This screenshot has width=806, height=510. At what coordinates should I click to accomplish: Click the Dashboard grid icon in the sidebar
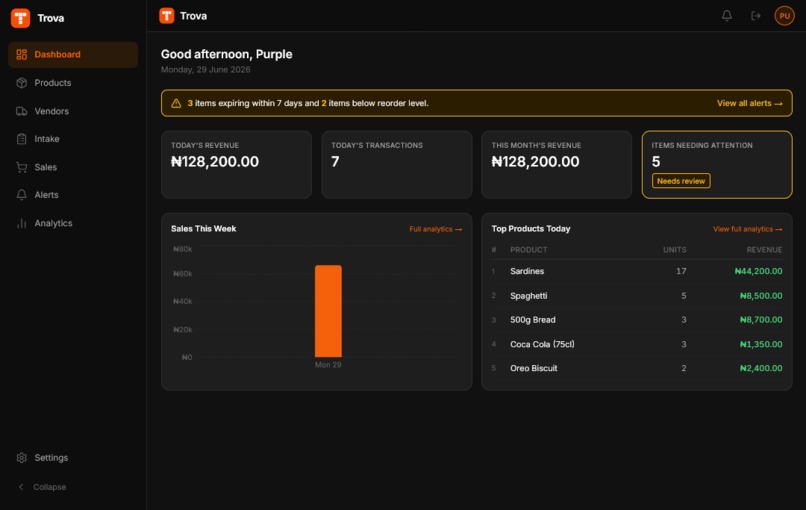[22, 54]
